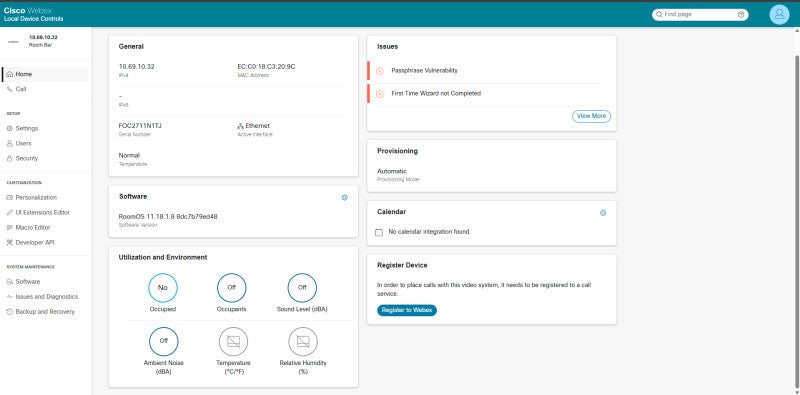
Task: Click the Register to Webex button
Action: pos(407,310)
